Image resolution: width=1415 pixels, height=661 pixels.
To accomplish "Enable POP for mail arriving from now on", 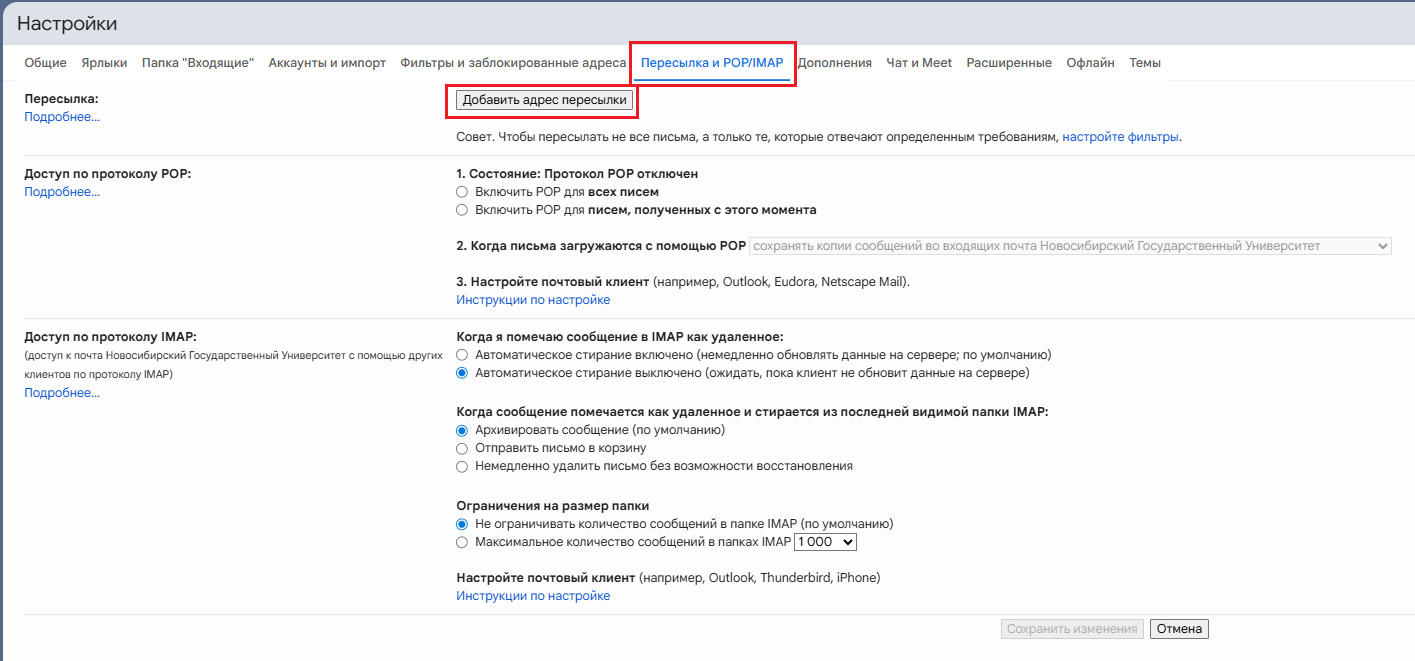I will point(462,210).
